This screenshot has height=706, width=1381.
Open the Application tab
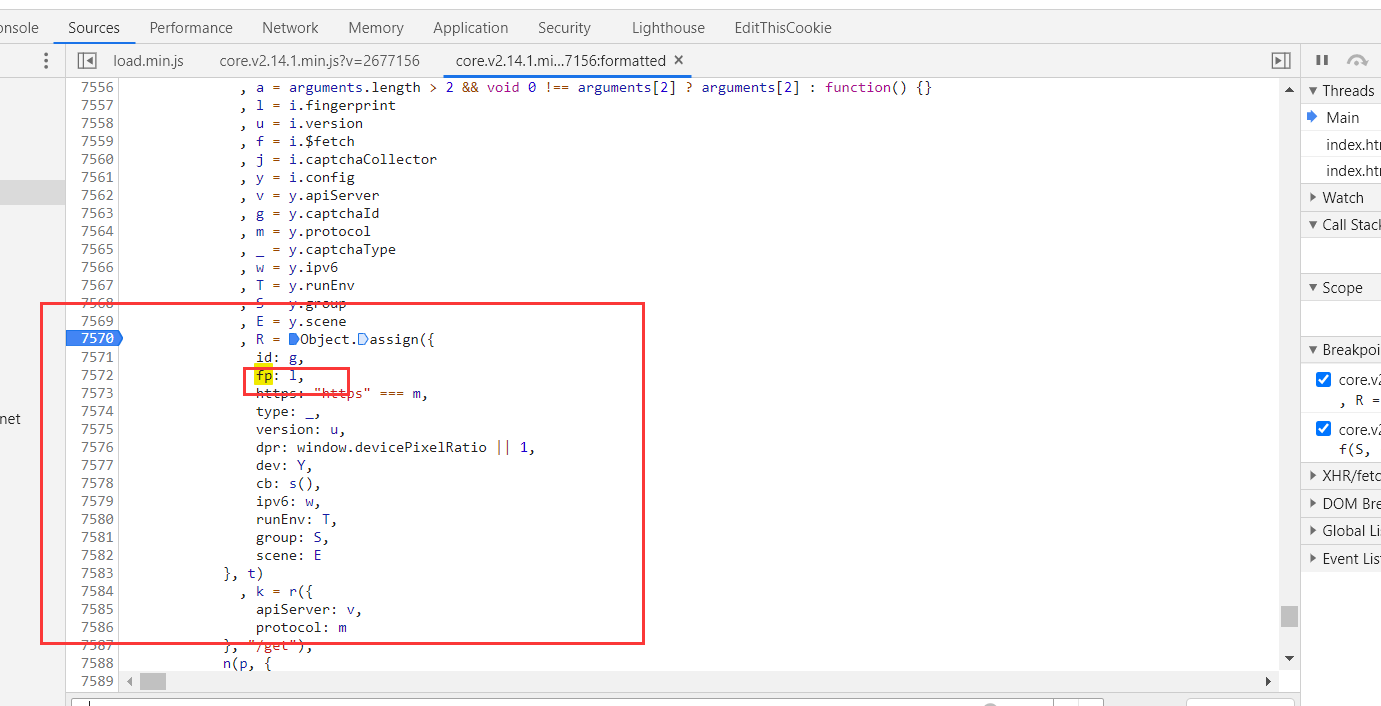coord(471,28)
